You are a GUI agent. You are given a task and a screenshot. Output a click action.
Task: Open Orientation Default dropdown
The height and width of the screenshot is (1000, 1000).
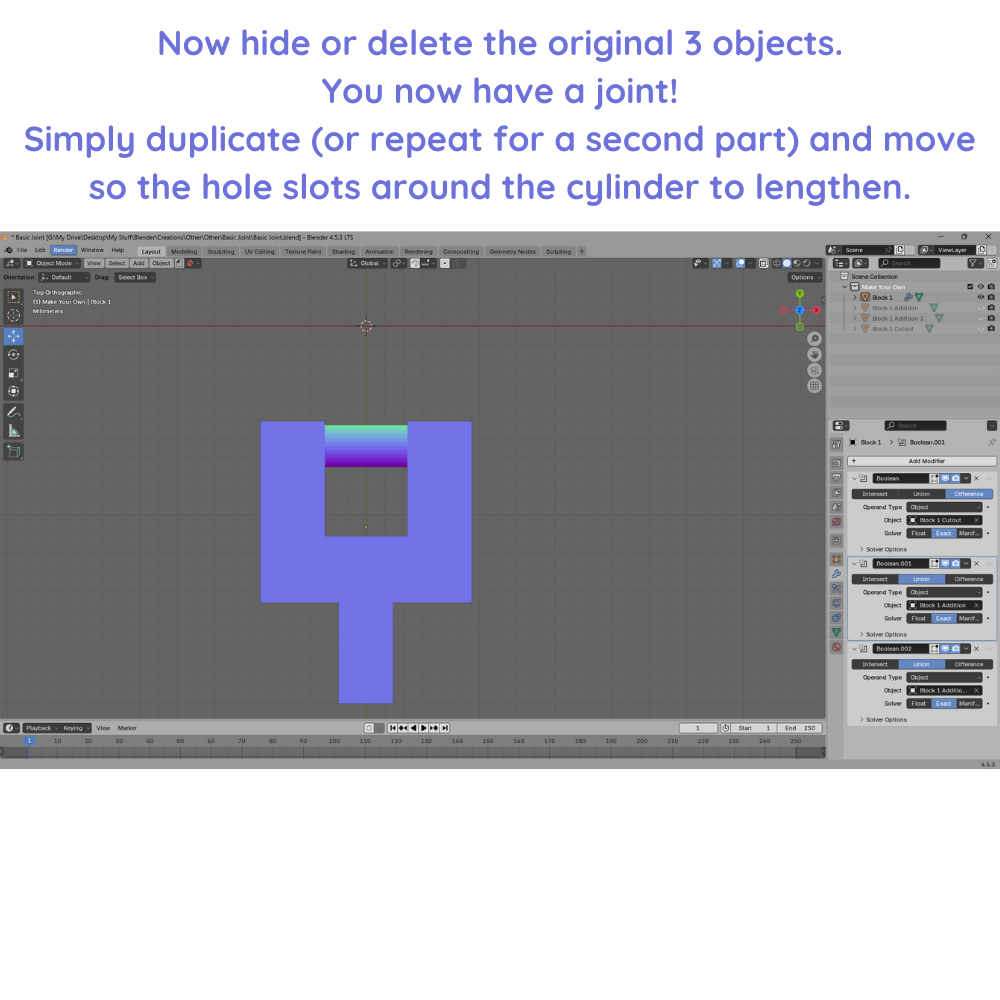64,277
